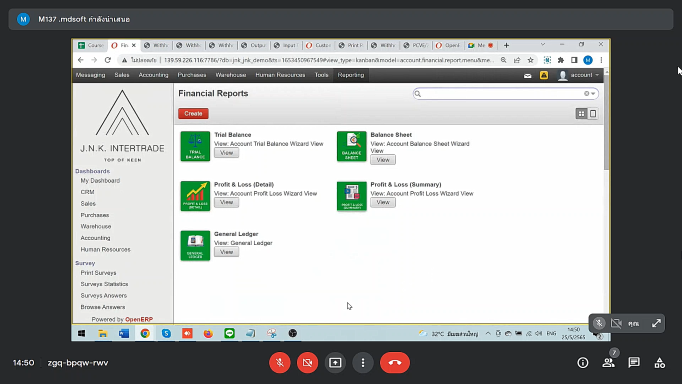Open the OpenERP messages envelope icon
This screenshot has width=682, height=384.
528,75
